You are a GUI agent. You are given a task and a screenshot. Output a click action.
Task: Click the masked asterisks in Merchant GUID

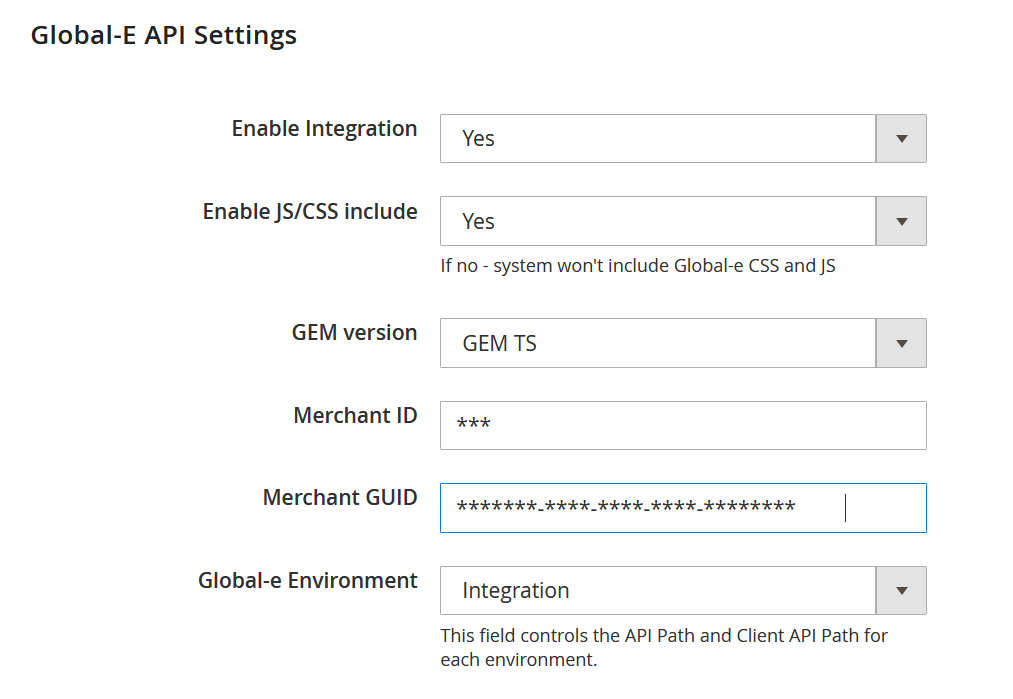626,508
